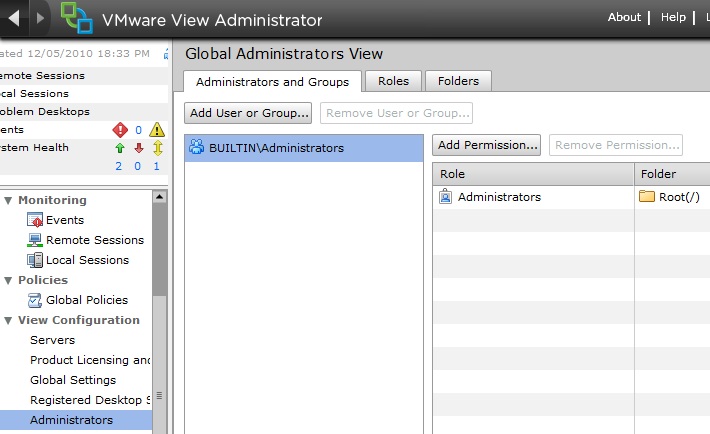This screenshot has height=434, width=710.
Task: Collapse the Monitoring section
Action: (8, 201)
